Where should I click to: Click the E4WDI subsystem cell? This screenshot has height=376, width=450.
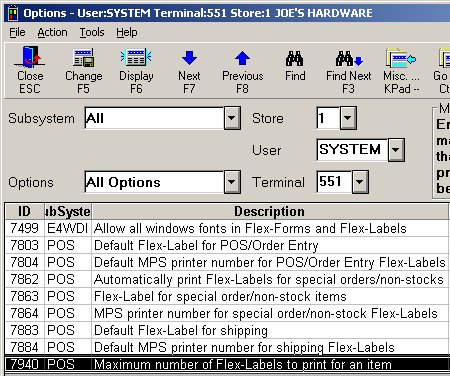click(68, 228)
